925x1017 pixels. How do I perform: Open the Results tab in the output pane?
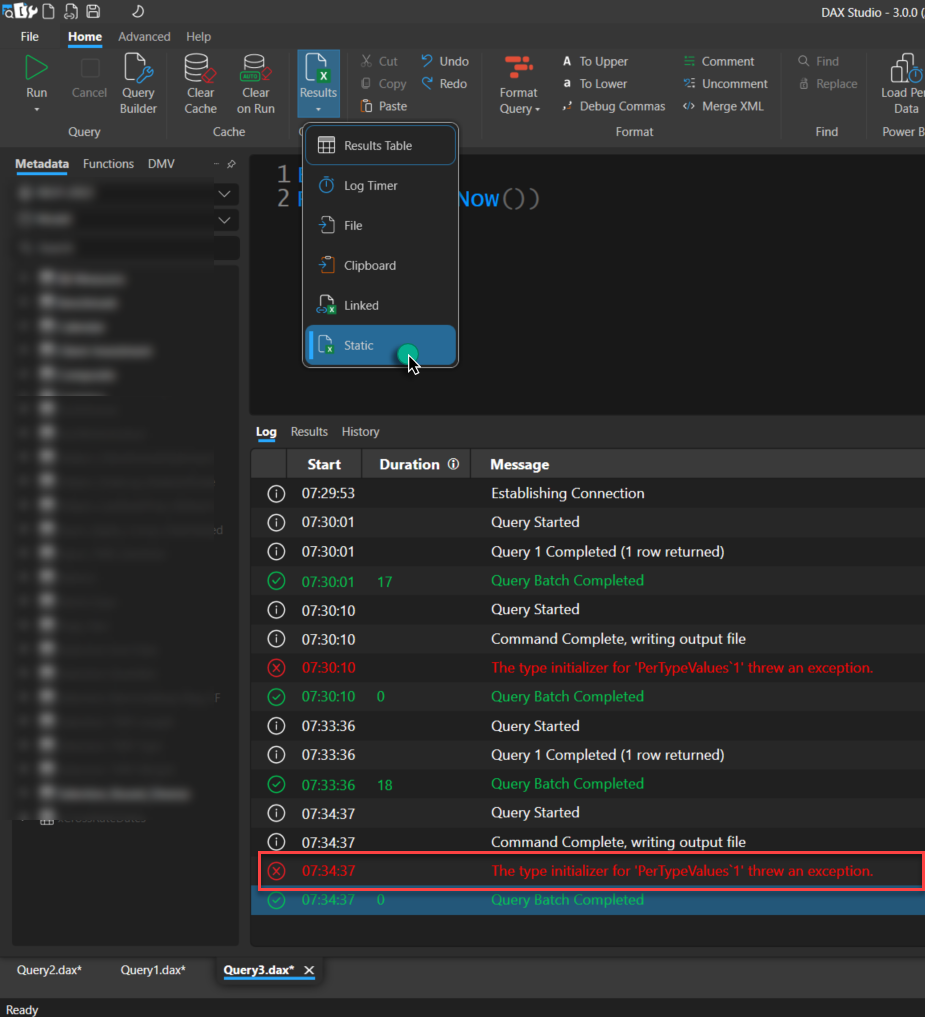(x=308, y=431)
